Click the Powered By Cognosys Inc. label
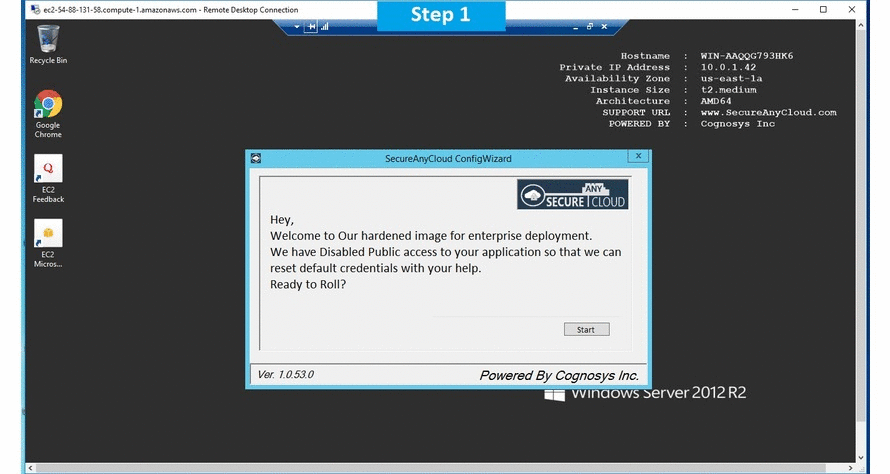This screenshot has height=474, width=890. [x=558, y=375]
